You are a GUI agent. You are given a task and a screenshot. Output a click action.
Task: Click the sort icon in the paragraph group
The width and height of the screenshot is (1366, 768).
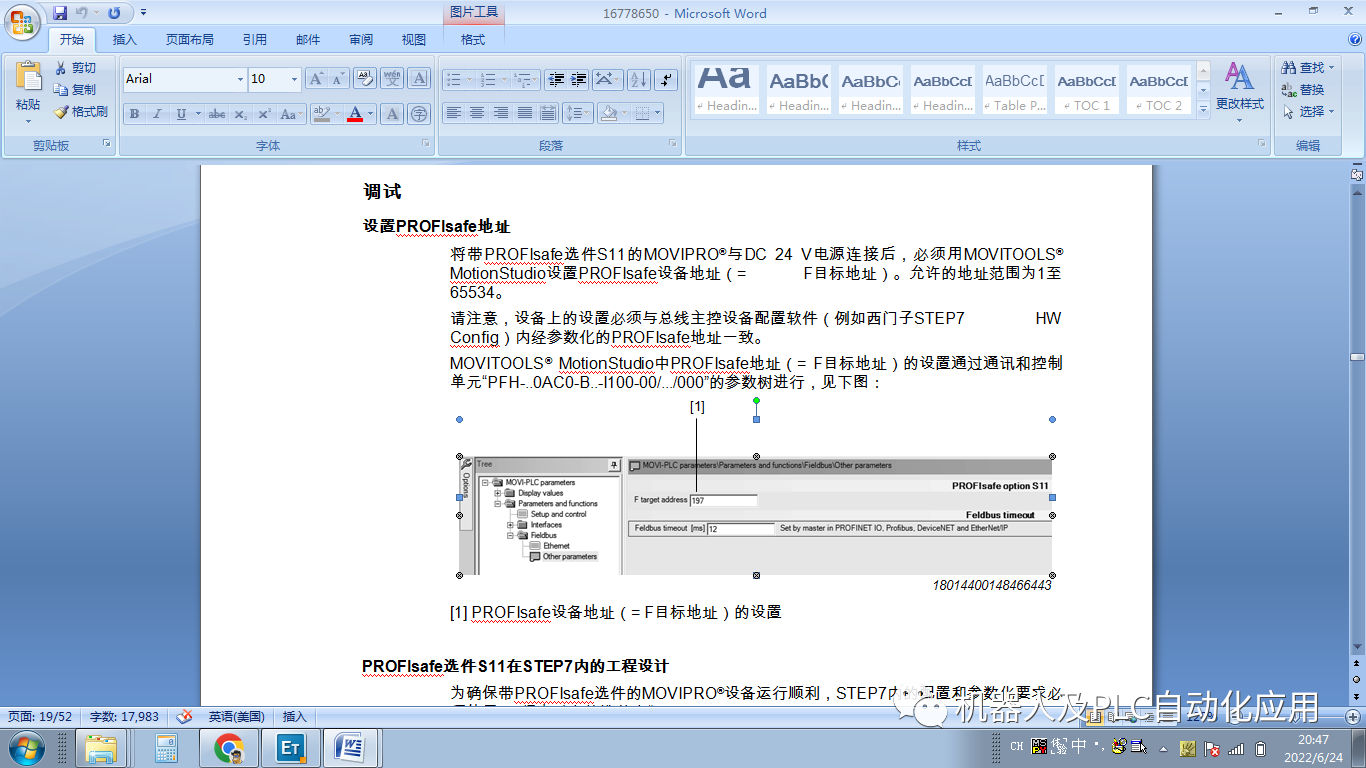coord(638,79)
